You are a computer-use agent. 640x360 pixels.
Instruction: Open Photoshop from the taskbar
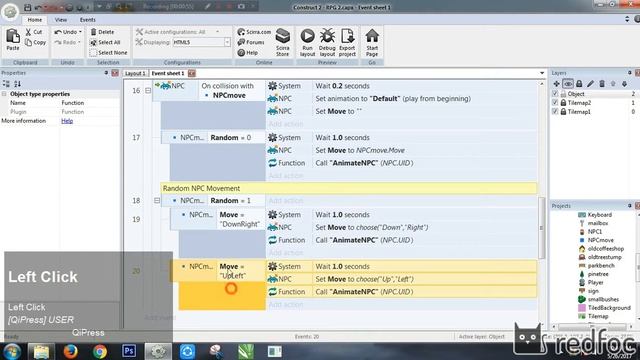129,351
